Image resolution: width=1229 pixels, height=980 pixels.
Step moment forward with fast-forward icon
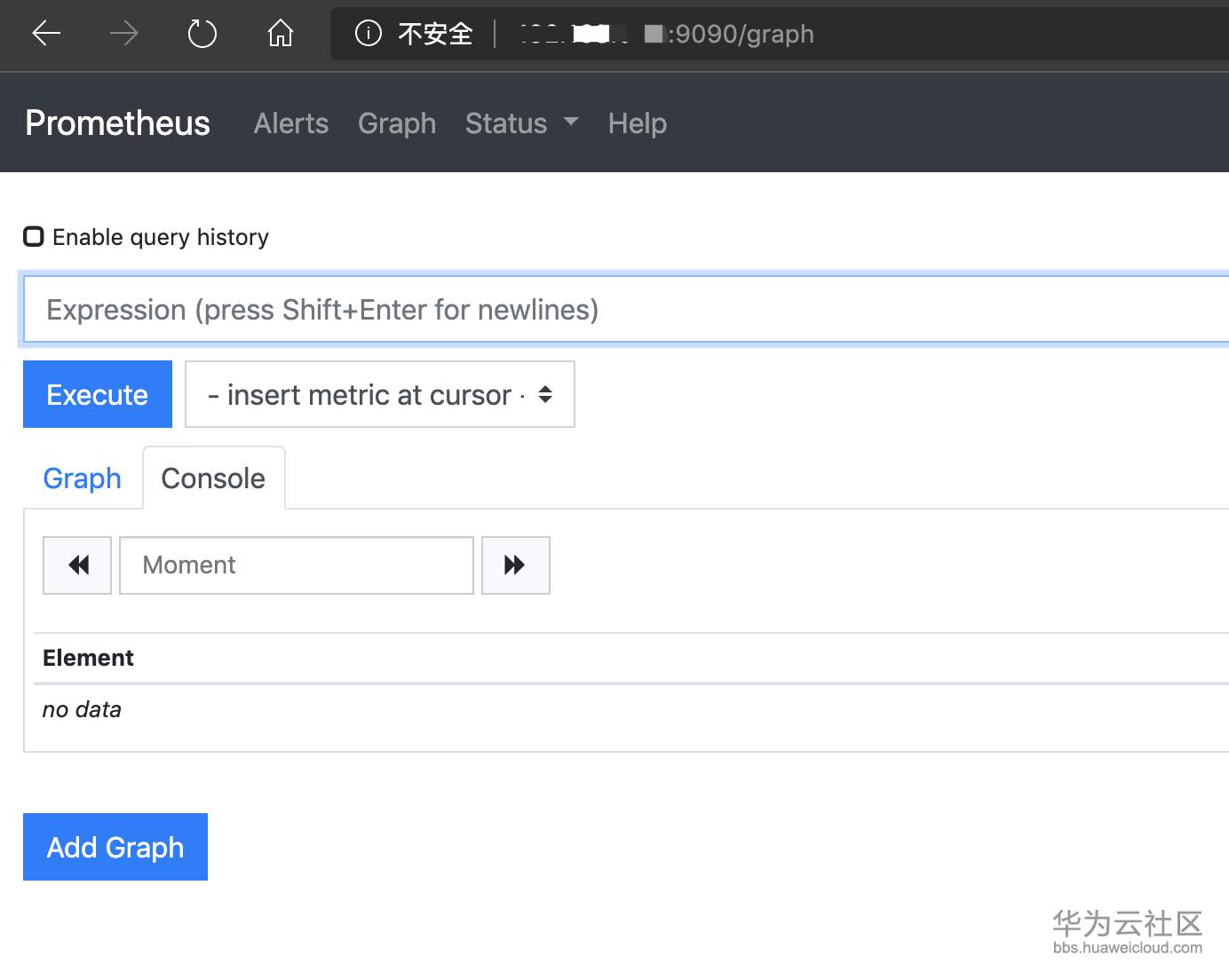(515, 565)
